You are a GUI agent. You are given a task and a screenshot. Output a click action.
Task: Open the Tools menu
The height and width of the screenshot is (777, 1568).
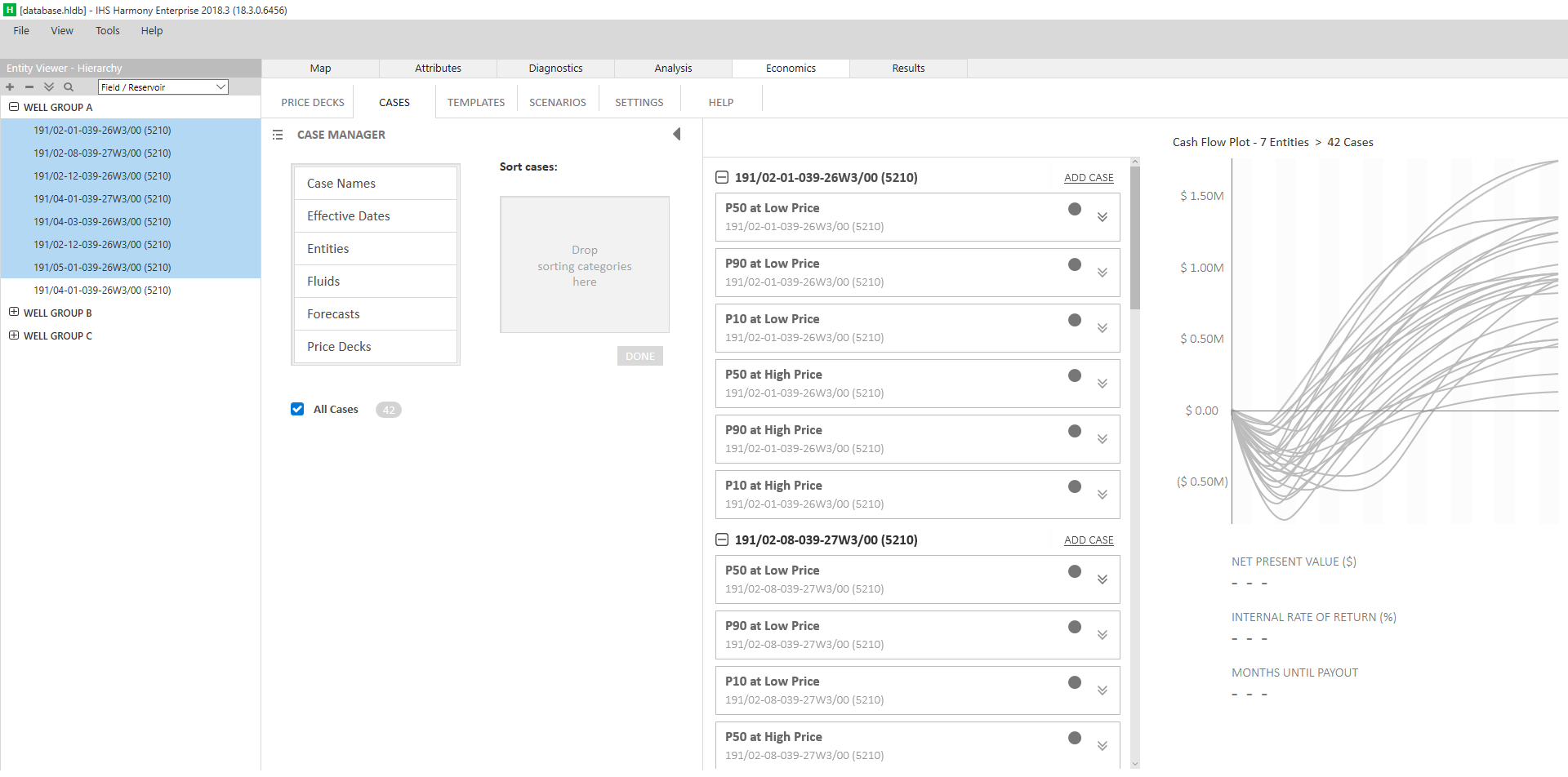tap(108, 31)
